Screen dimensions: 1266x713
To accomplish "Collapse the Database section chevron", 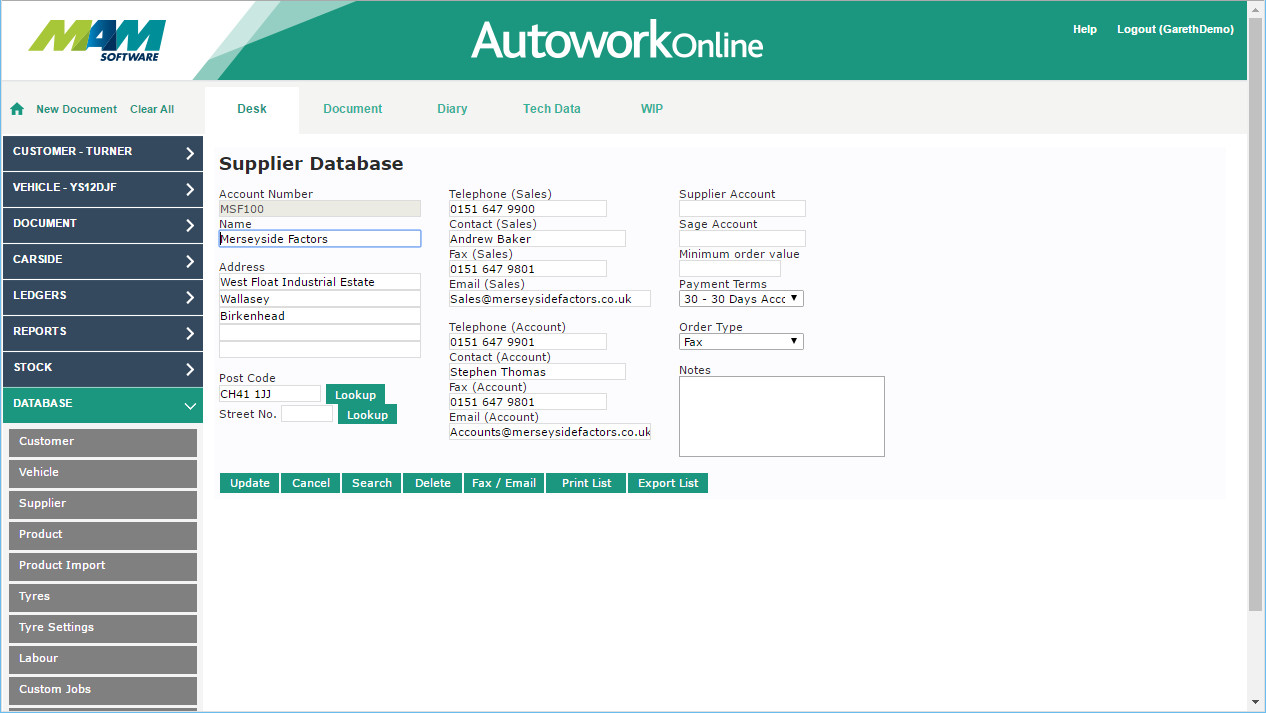I will click(190, 405).
